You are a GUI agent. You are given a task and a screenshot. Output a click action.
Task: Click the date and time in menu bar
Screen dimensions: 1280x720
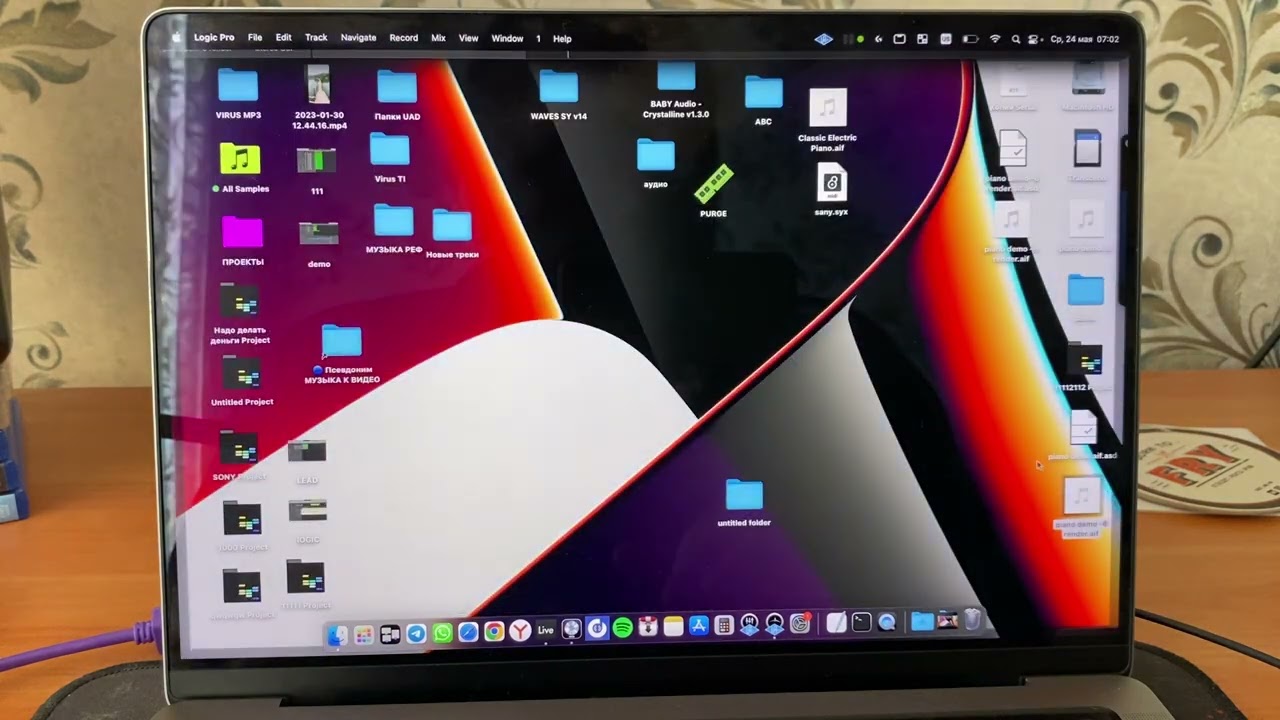click(1085, 39)
